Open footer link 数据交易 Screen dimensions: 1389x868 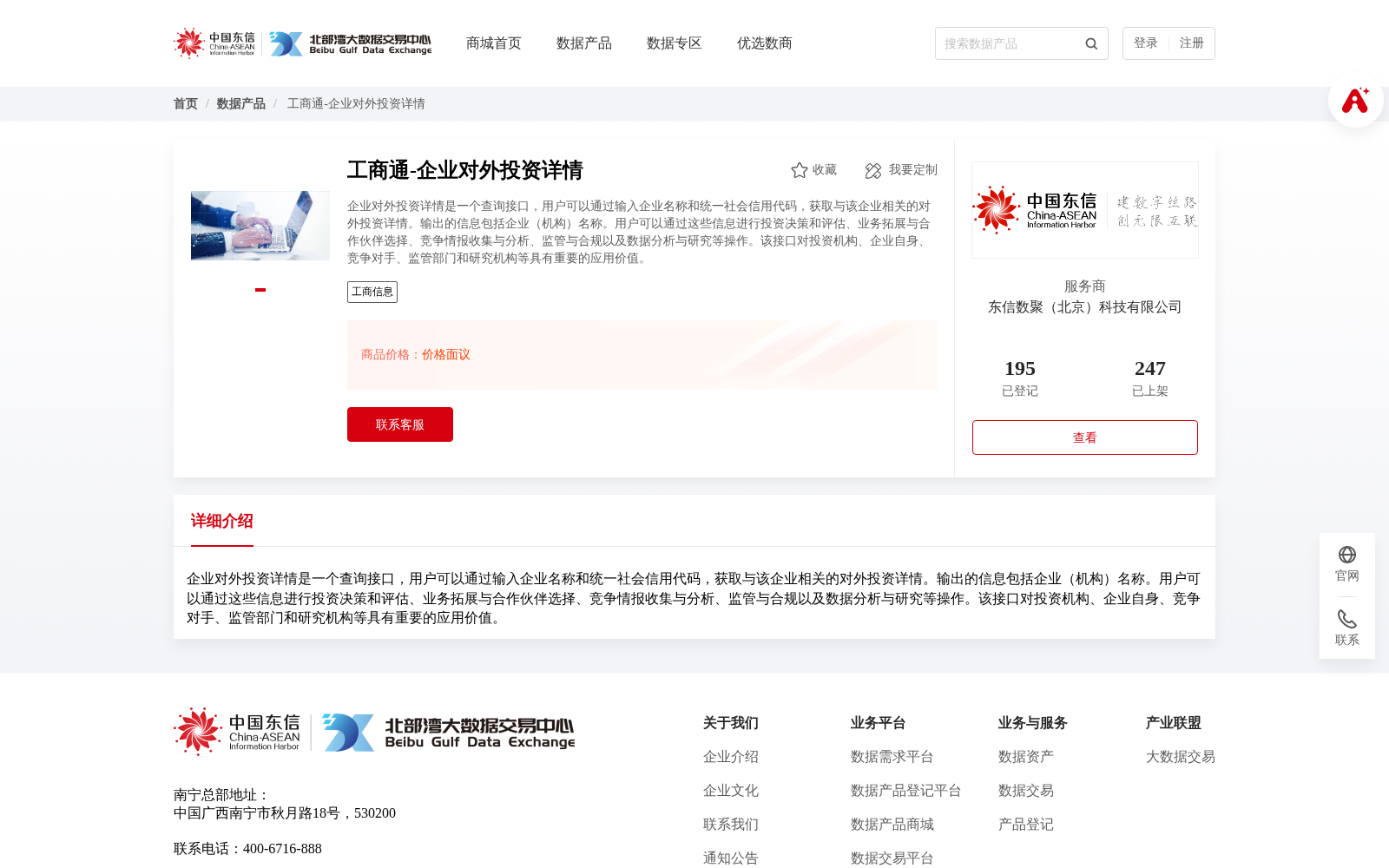click(1026, 791)
